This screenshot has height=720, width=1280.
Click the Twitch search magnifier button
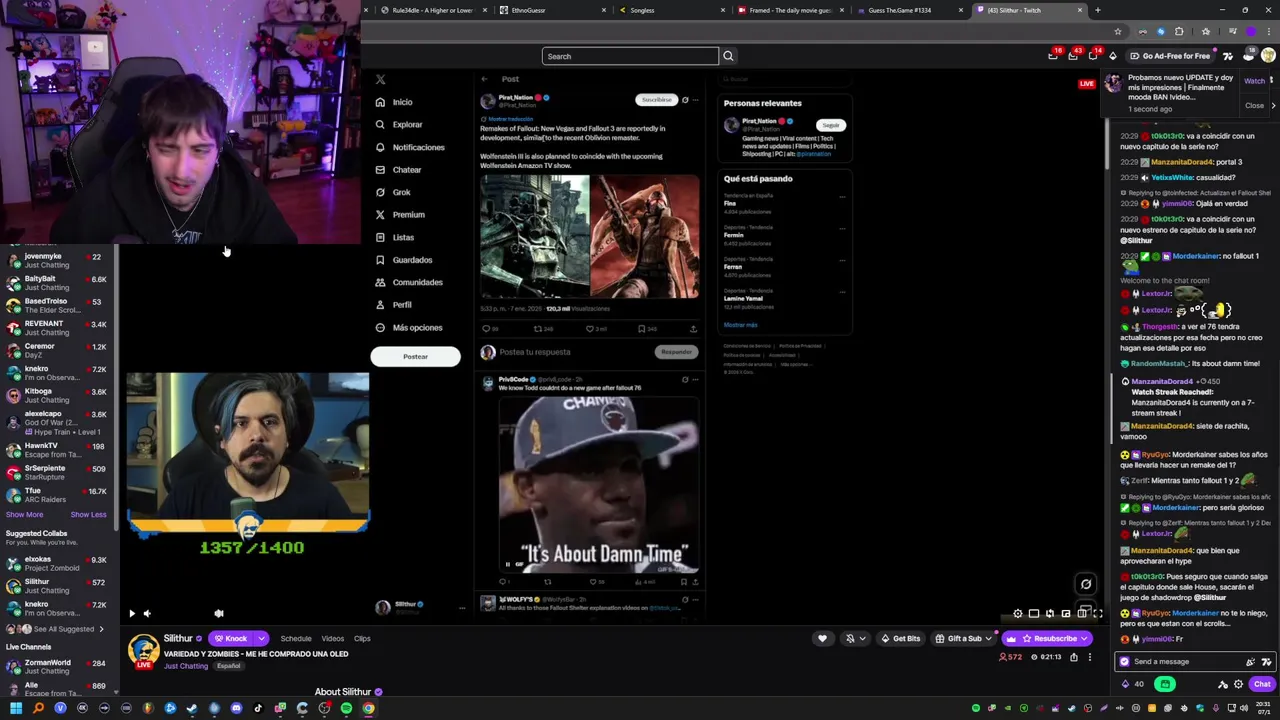coord(728,56)
